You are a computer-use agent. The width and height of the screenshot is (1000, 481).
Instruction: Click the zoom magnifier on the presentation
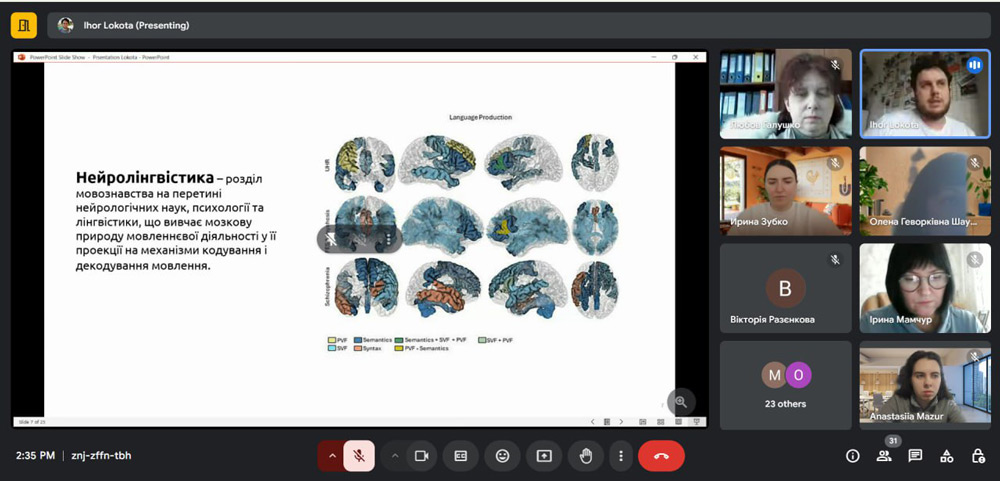[x=681, y=401]
